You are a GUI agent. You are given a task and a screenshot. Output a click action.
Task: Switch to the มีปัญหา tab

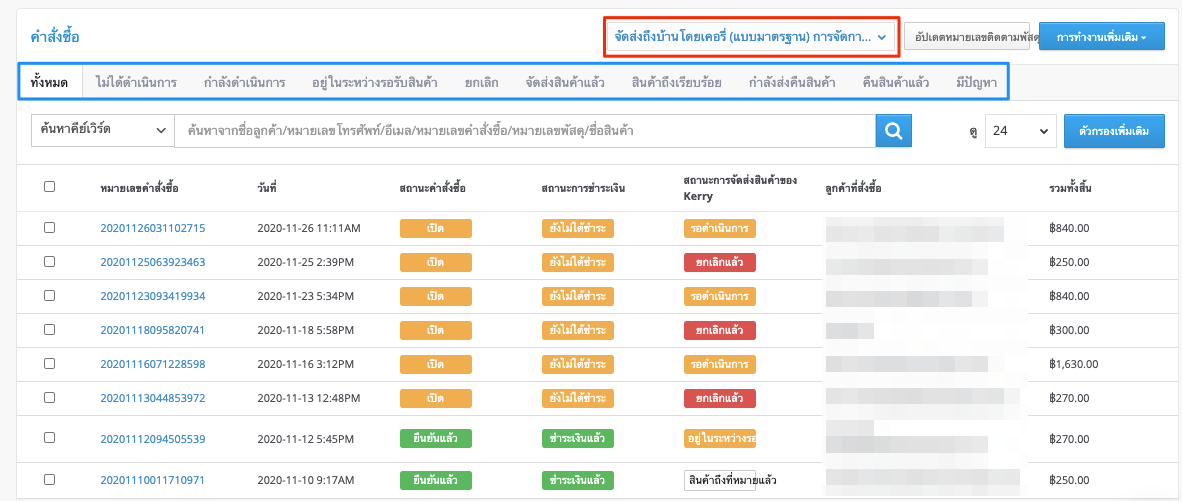pos(975,83)
